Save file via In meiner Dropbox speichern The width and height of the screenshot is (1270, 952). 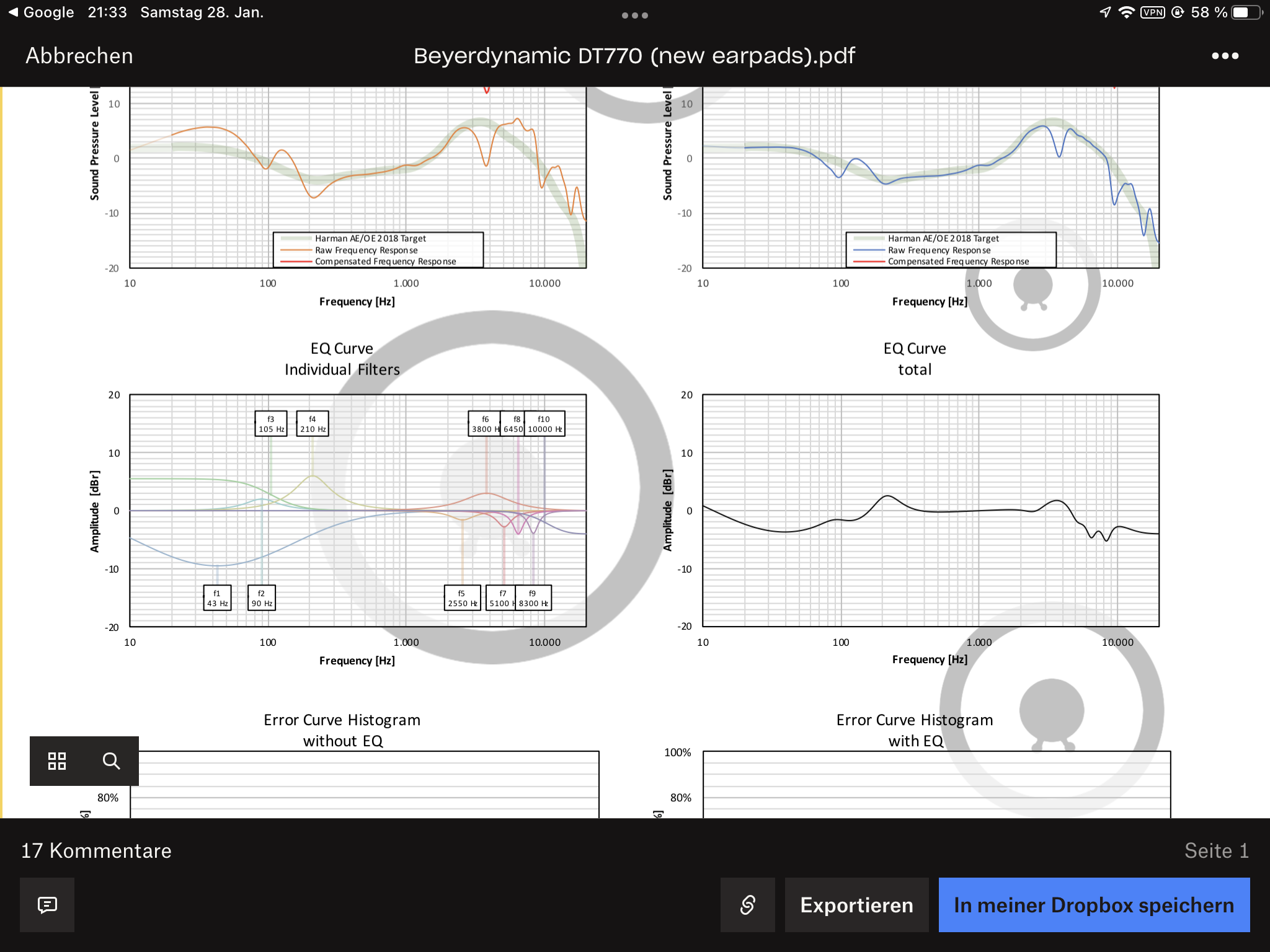1094,905
